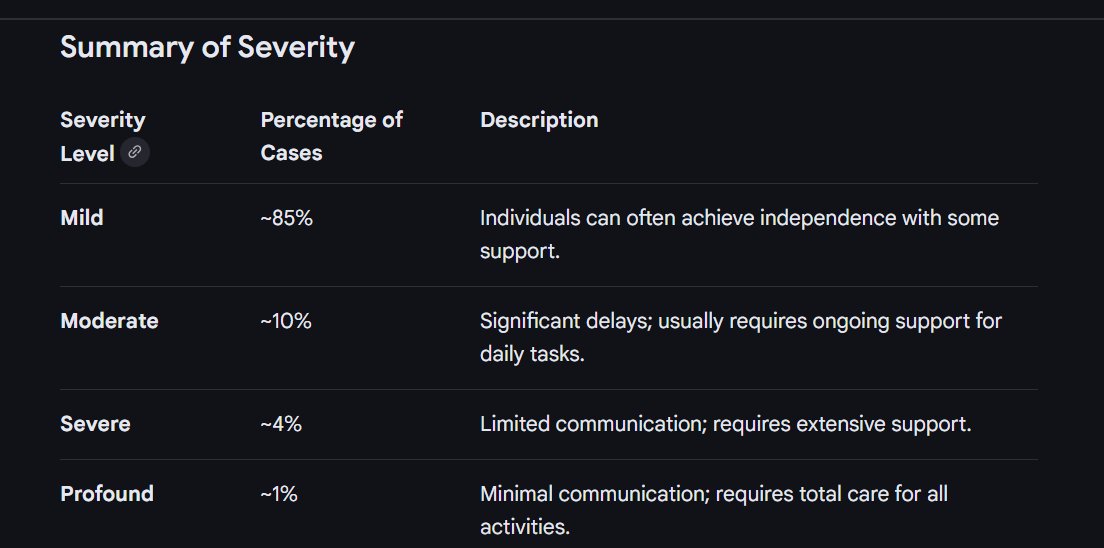Image resolution: width=1104 pixels, height=548 pixels.
Task: Click the ~85% percentage cell
Action: point(286,217)
